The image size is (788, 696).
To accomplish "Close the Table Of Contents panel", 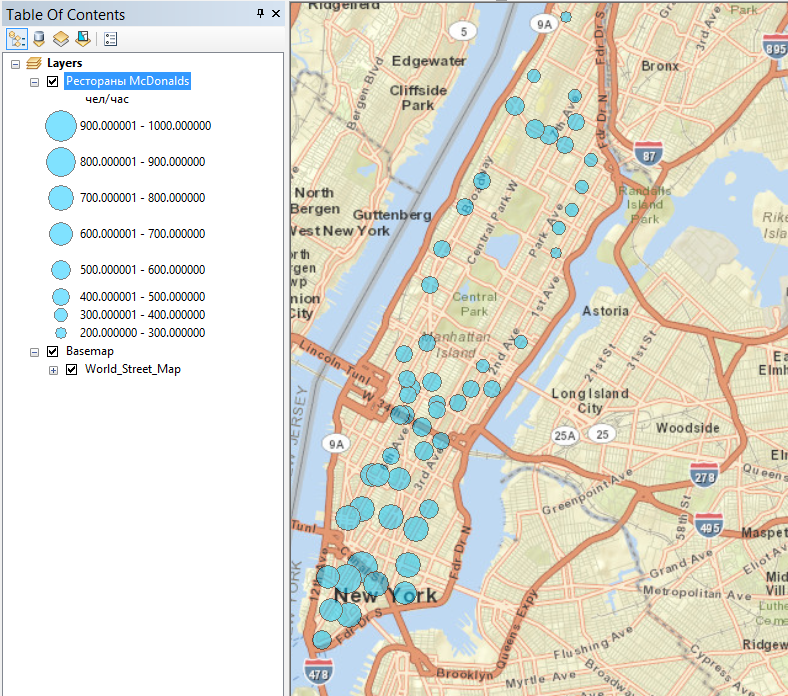I will [277, 14].
